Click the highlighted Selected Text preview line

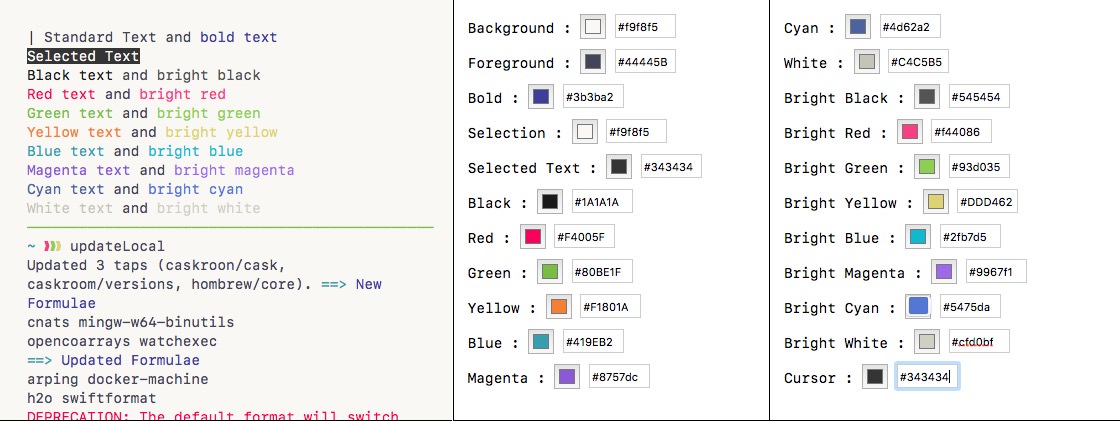[83, 57]
